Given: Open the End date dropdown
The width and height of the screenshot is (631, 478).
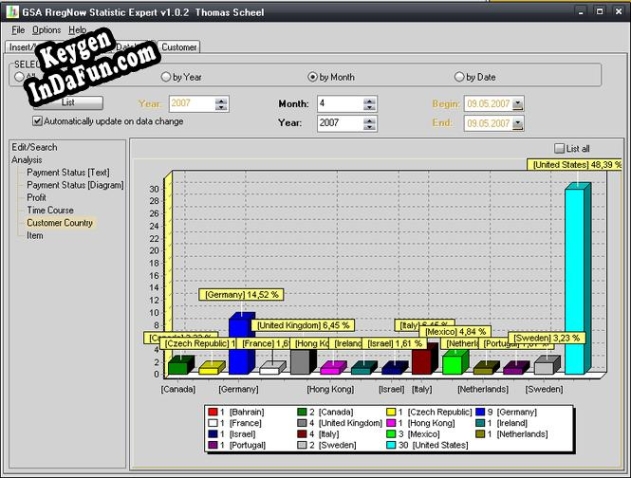Looking at the screenshot, I should [518, 124].
